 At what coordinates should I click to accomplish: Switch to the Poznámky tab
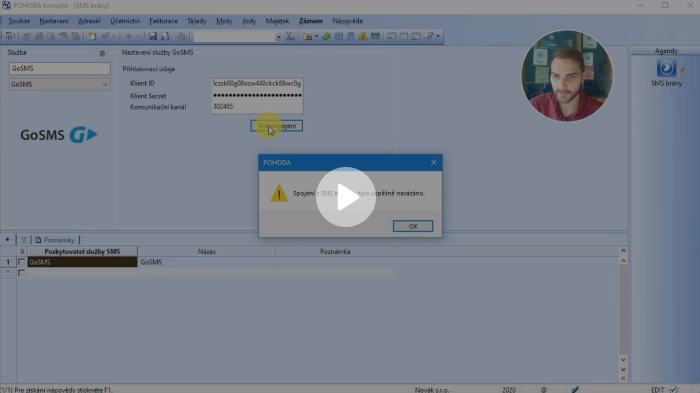point(55,240)
